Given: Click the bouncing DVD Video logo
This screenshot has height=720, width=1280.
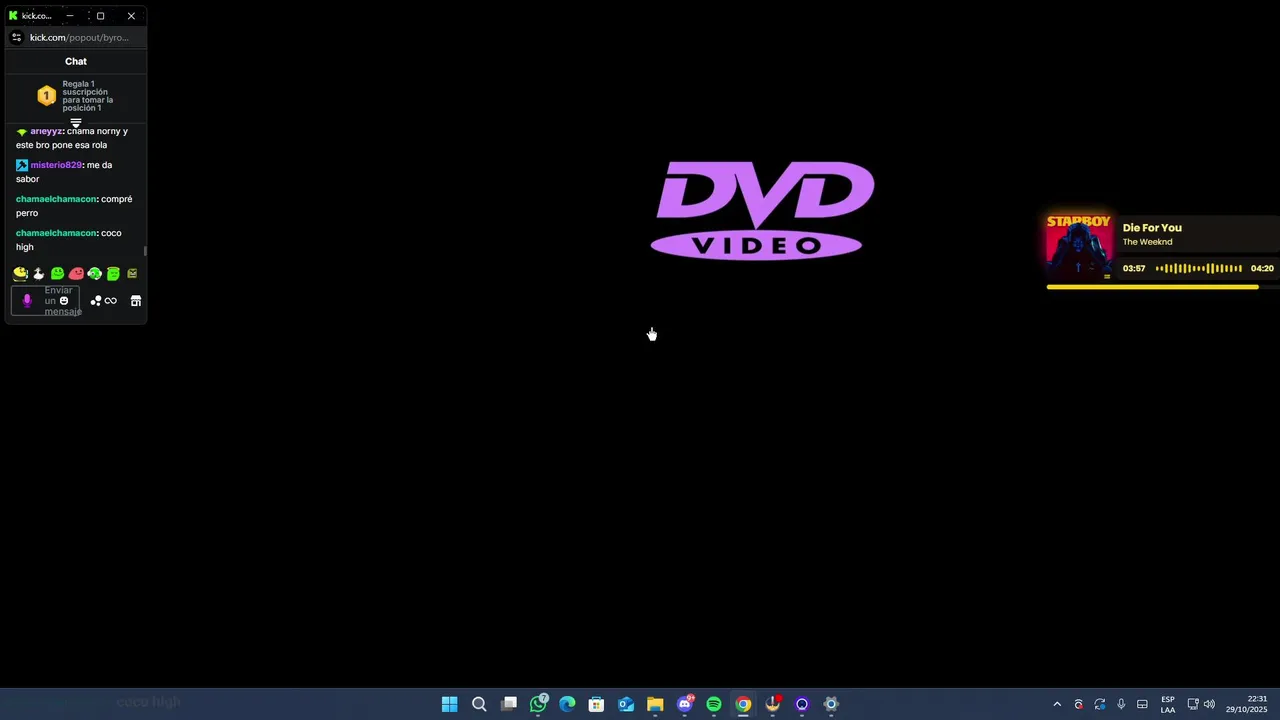Looking at the screenshot, I should point(762,211).
